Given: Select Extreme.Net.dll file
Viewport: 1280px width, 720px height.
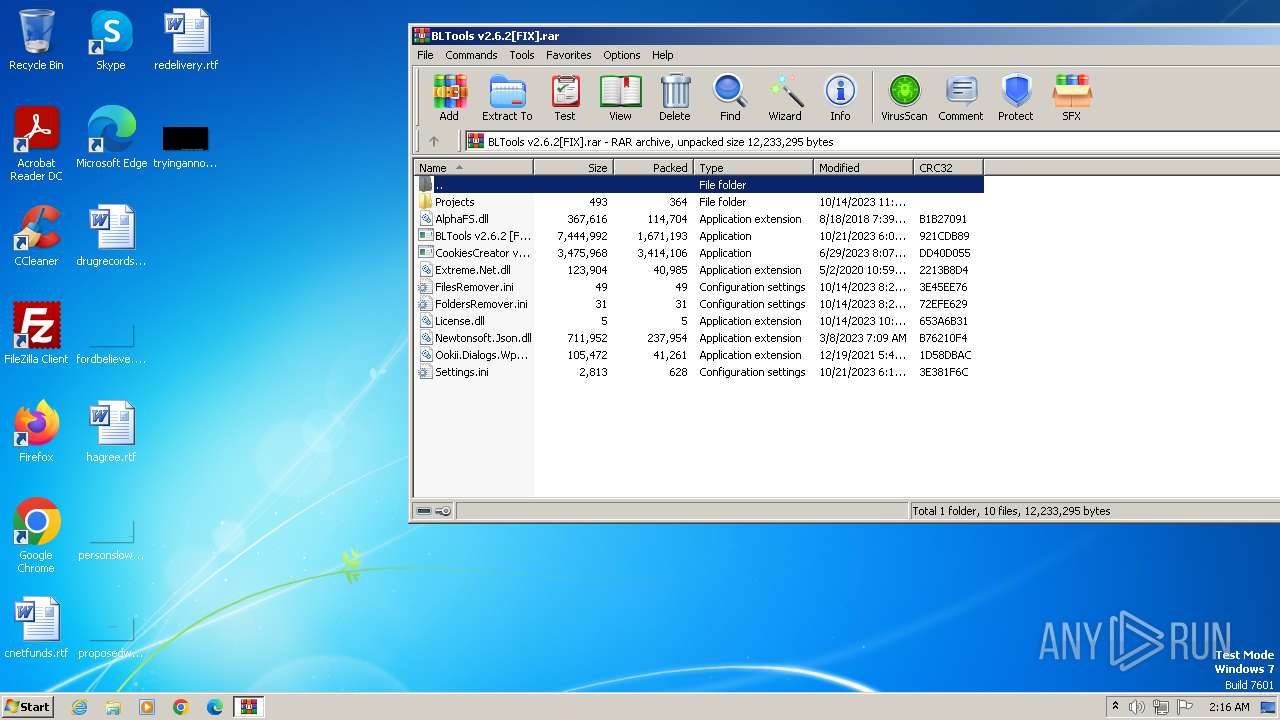Looking at the screenshot, I should coord(699,270).
